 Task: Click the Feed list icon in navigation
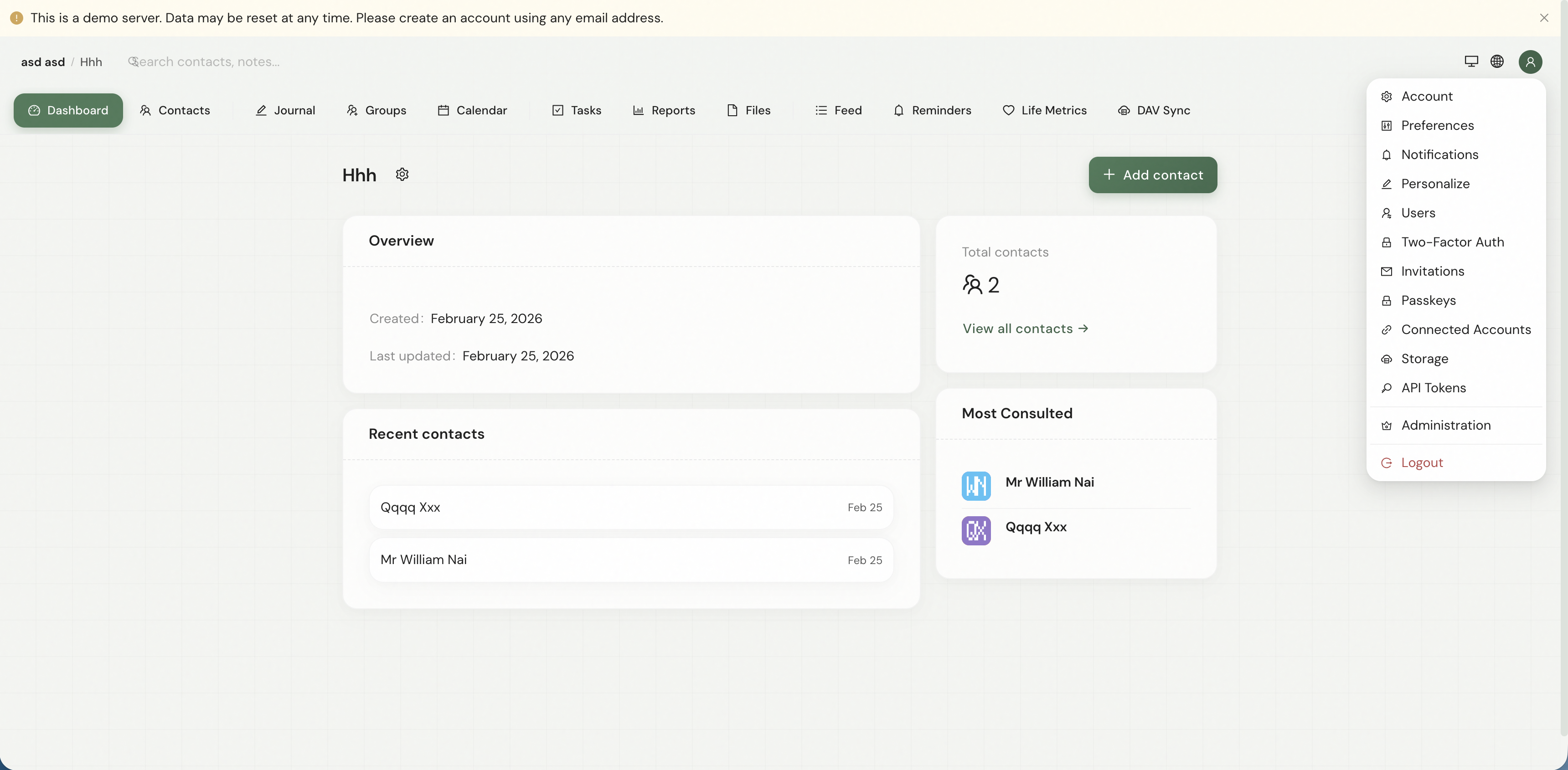click(820, 110)
